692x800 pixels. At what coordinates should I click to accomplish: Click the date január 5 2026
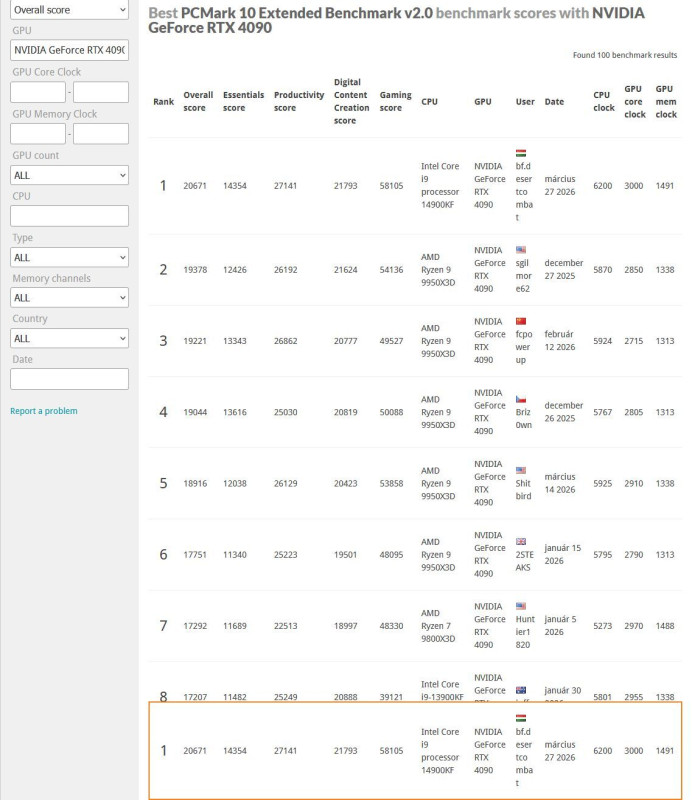click(560, 626)
